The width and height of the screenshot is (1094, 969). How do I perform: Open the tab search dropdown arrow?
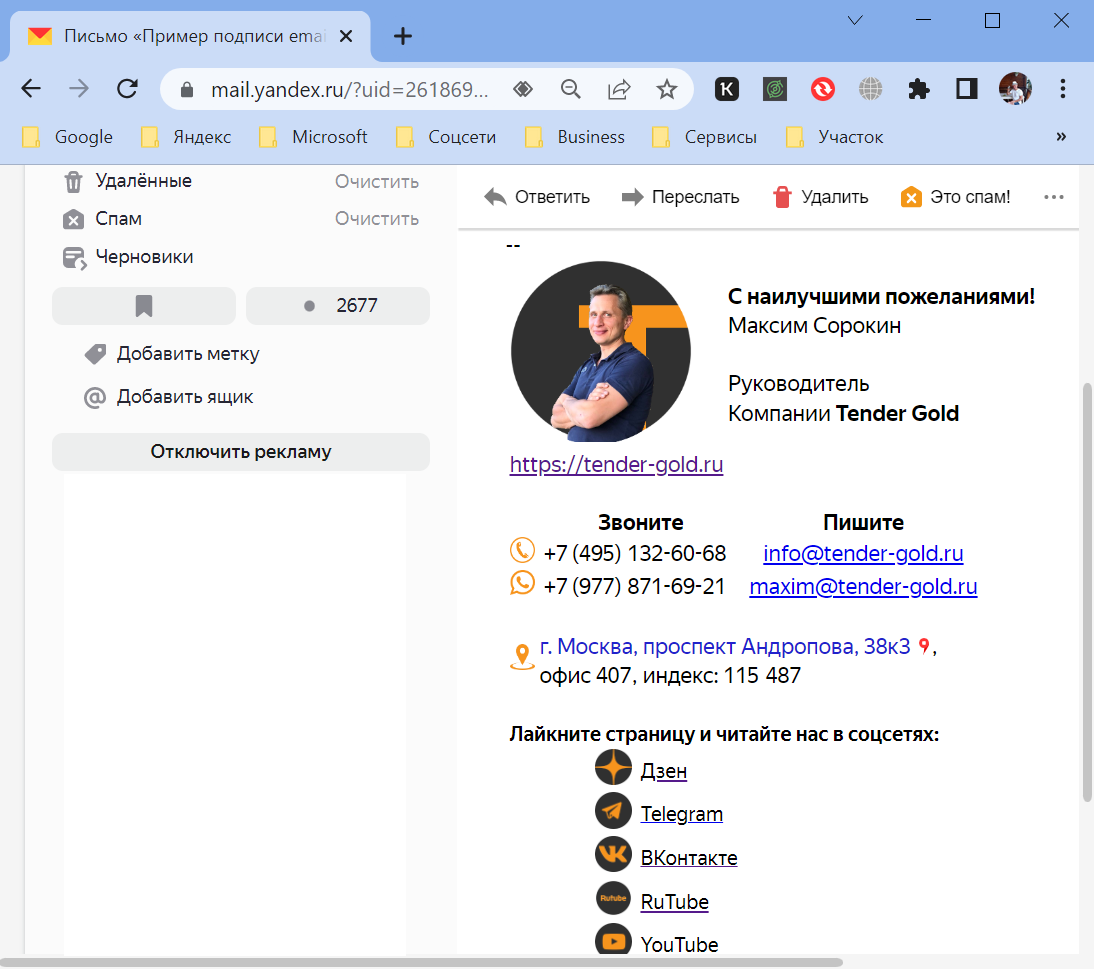pos(855,20)
